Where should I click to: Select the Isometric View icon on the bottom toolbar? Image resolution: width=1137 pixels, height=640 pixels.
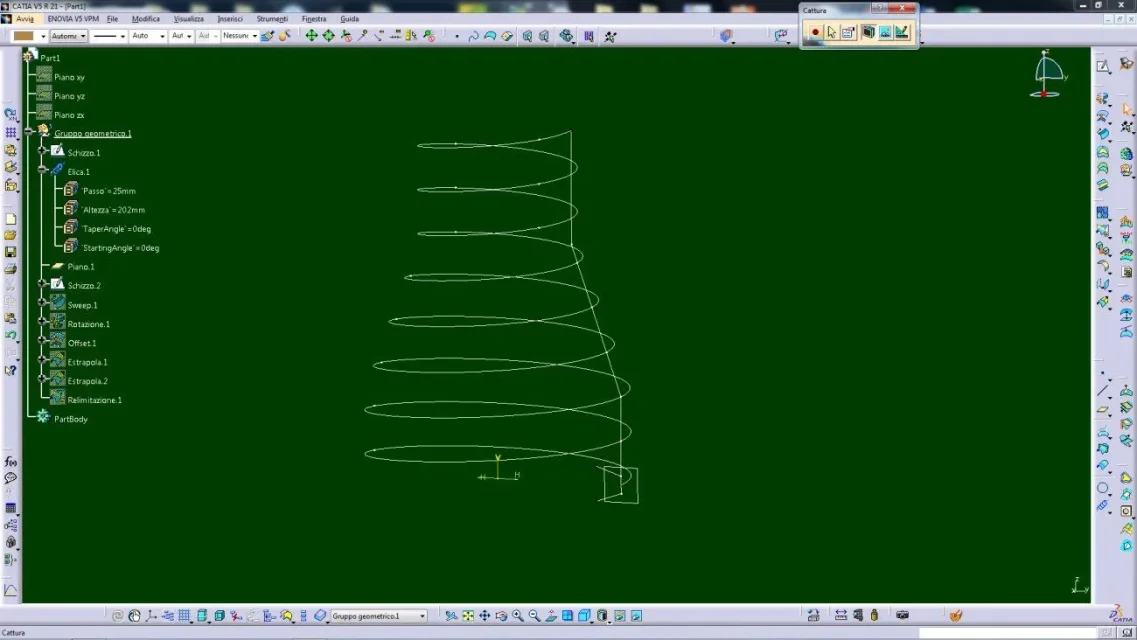click(586, 615)
